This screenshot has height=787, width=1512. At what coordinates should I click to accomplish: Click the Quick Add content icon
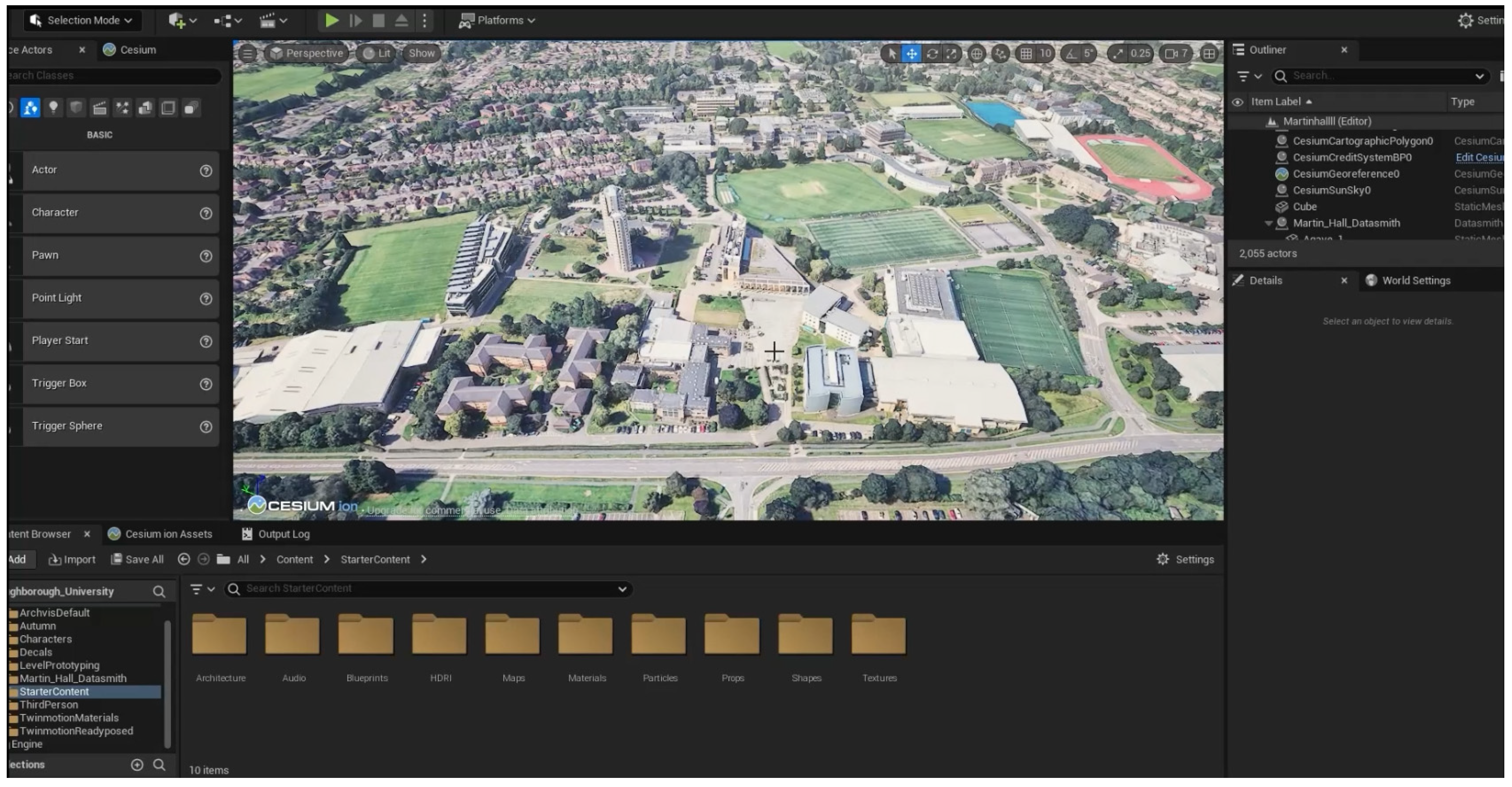coord(182,21)
